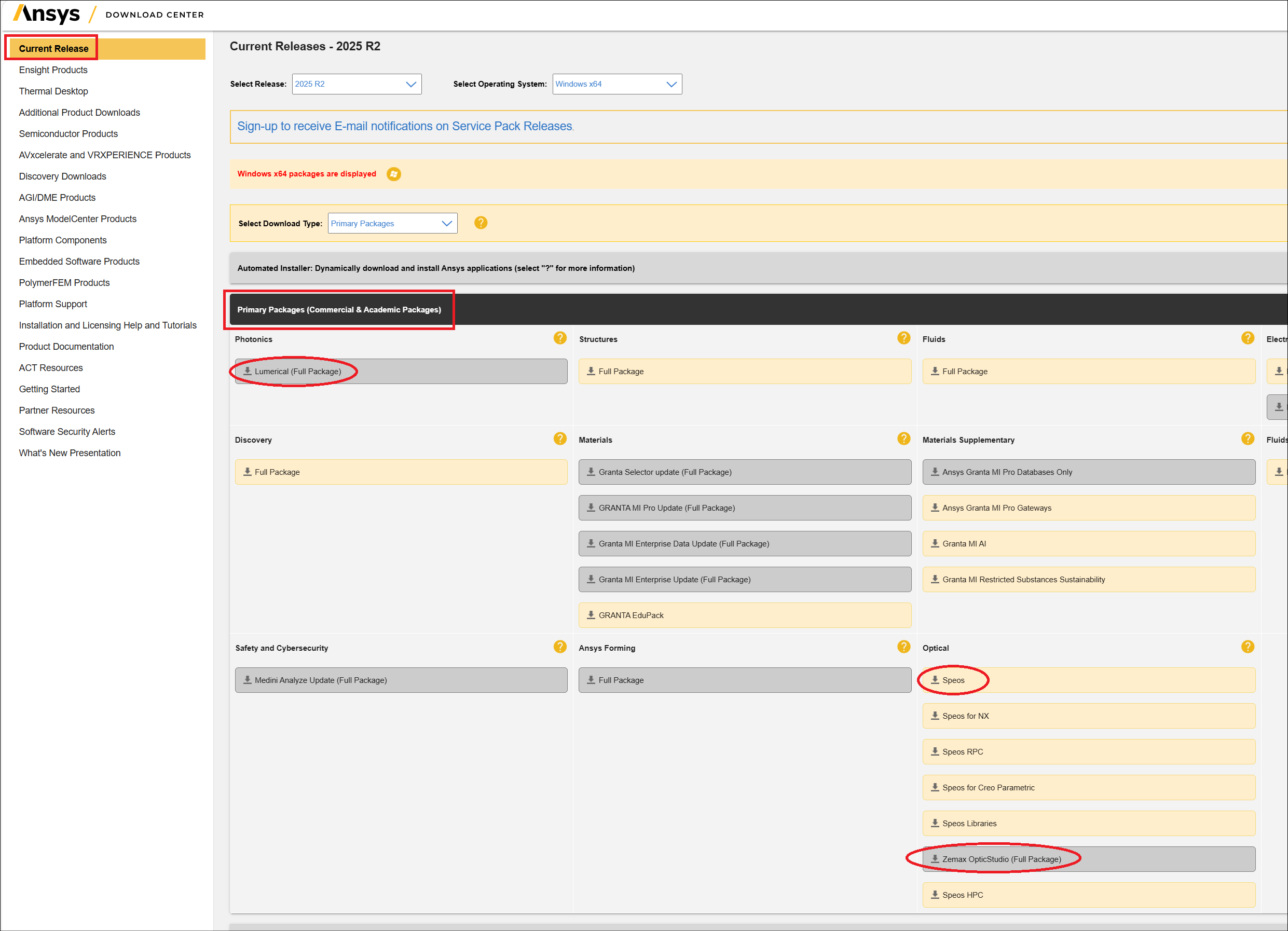Go to Product Documentation in sidebar
1288x931 pixels.
tap(66, 347)
